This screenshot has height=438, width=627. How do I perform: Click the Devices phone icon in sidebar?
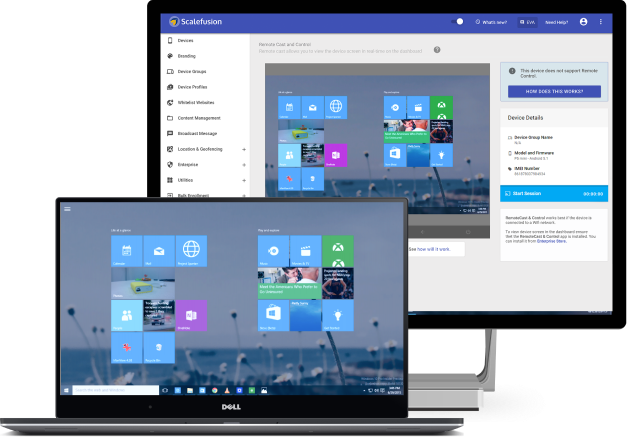click(170, 40)
